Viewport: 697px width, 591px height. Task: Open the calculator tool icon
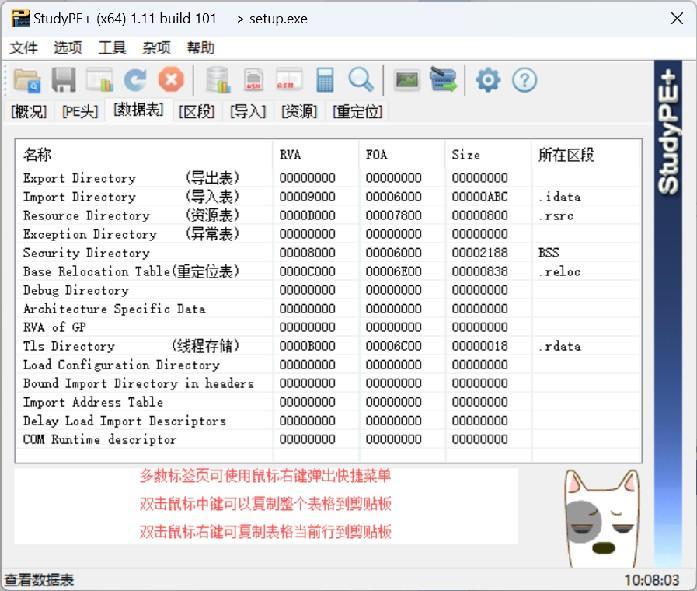[325, 80]
